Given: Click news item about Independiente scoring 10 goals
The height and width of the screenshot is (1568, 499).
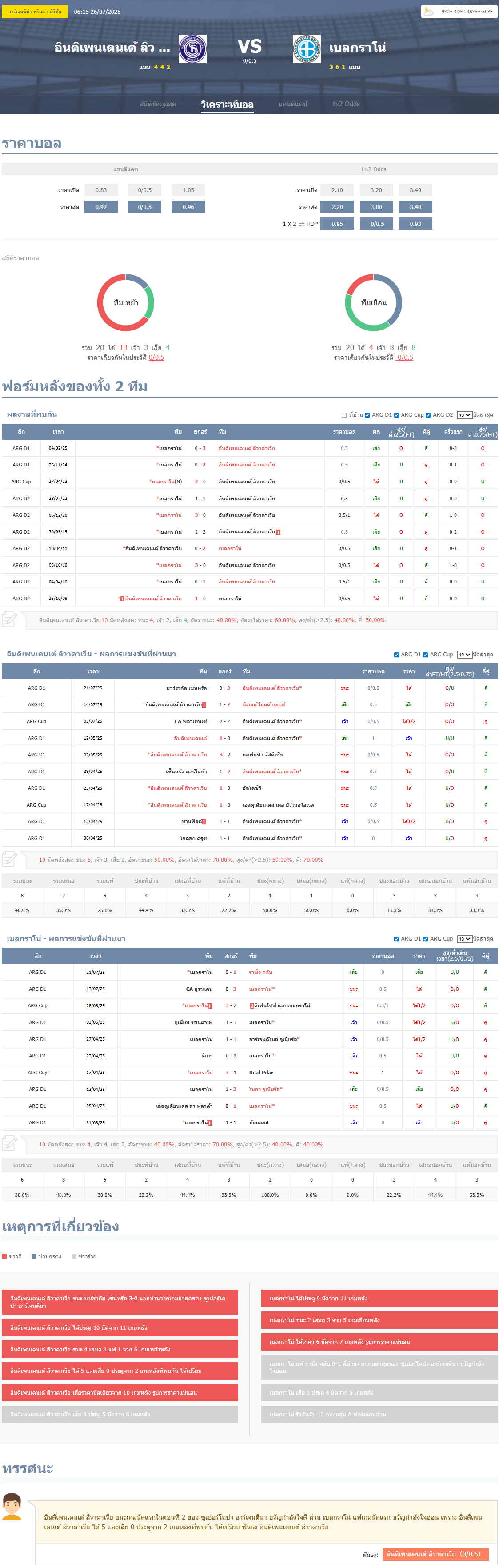Looking at the screenshot, I should coord(120,1327).
